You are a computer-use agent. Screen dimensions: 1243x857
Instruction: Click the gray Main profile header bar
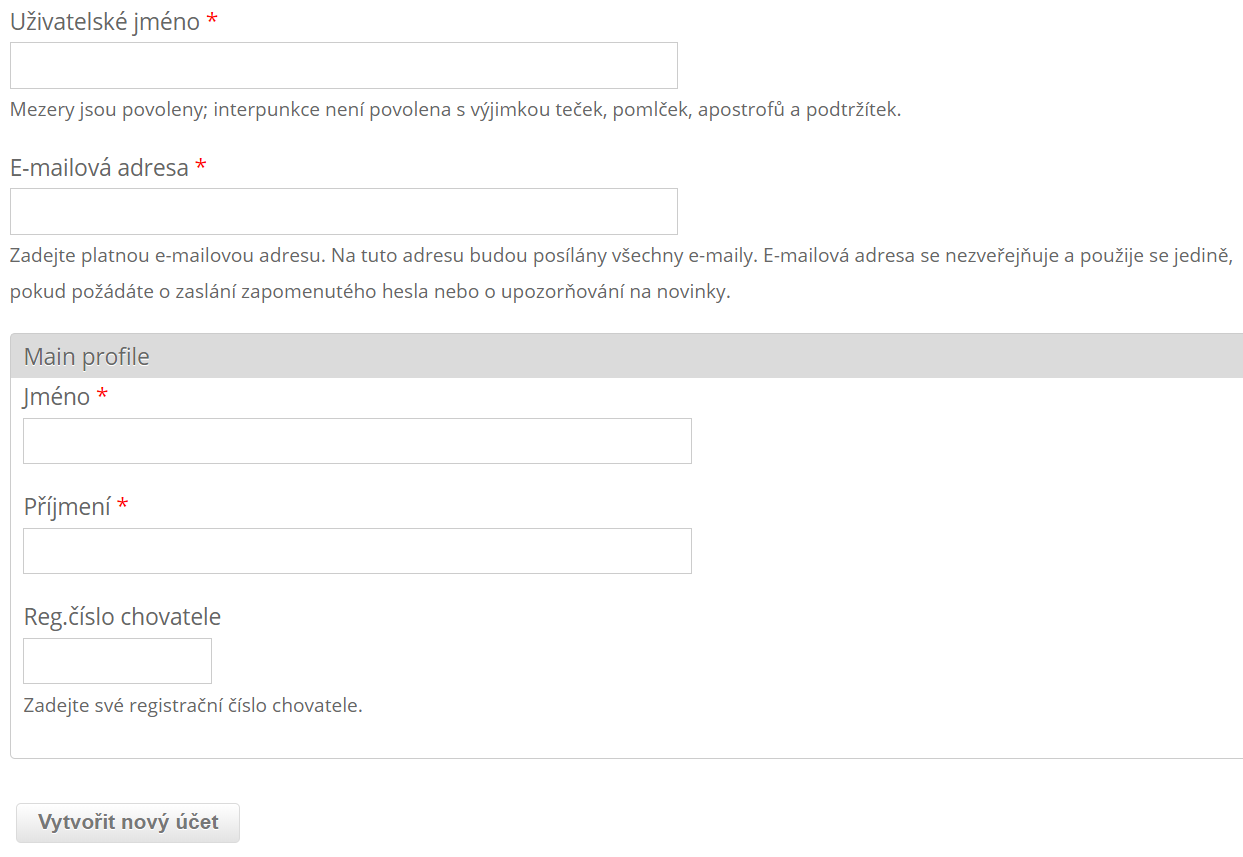point(700,357)
